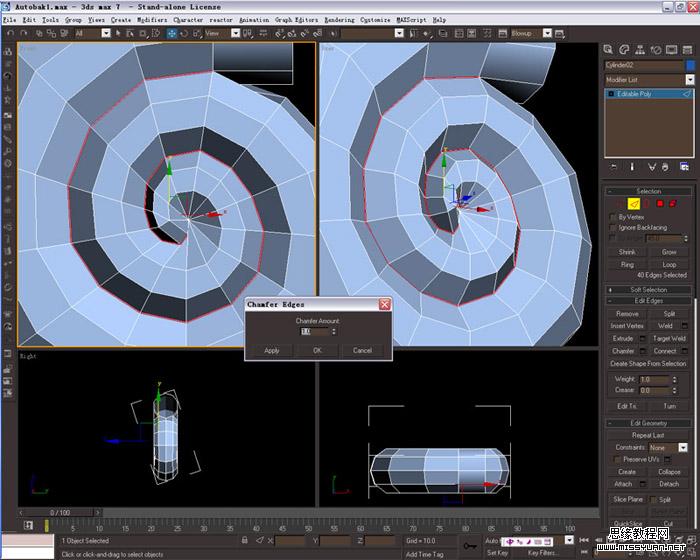Click the Pin Stack icon
This screenshot has width=700, height=560.
click(x=614, y=167)
